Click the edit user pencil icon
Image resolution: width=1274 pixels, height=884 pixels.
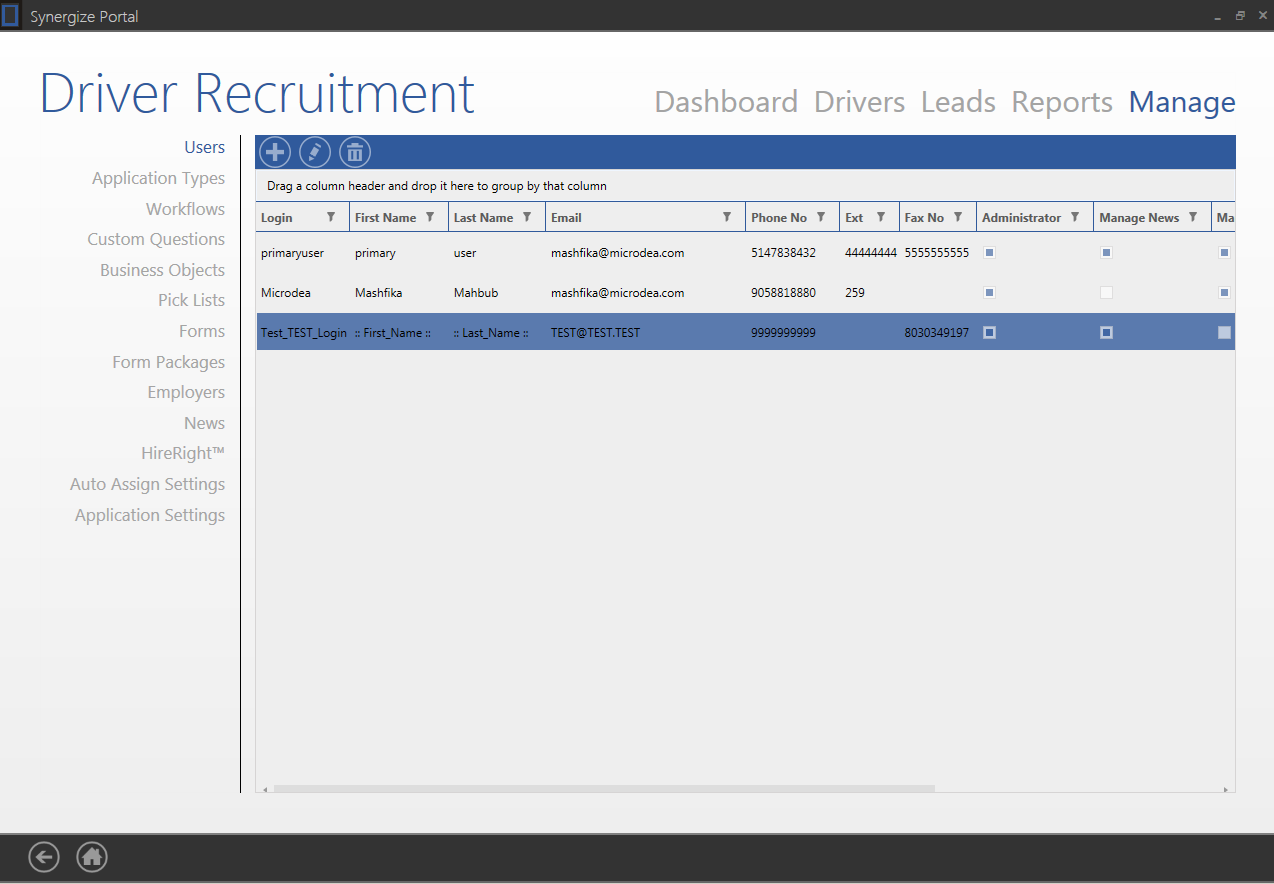(315, 152)
